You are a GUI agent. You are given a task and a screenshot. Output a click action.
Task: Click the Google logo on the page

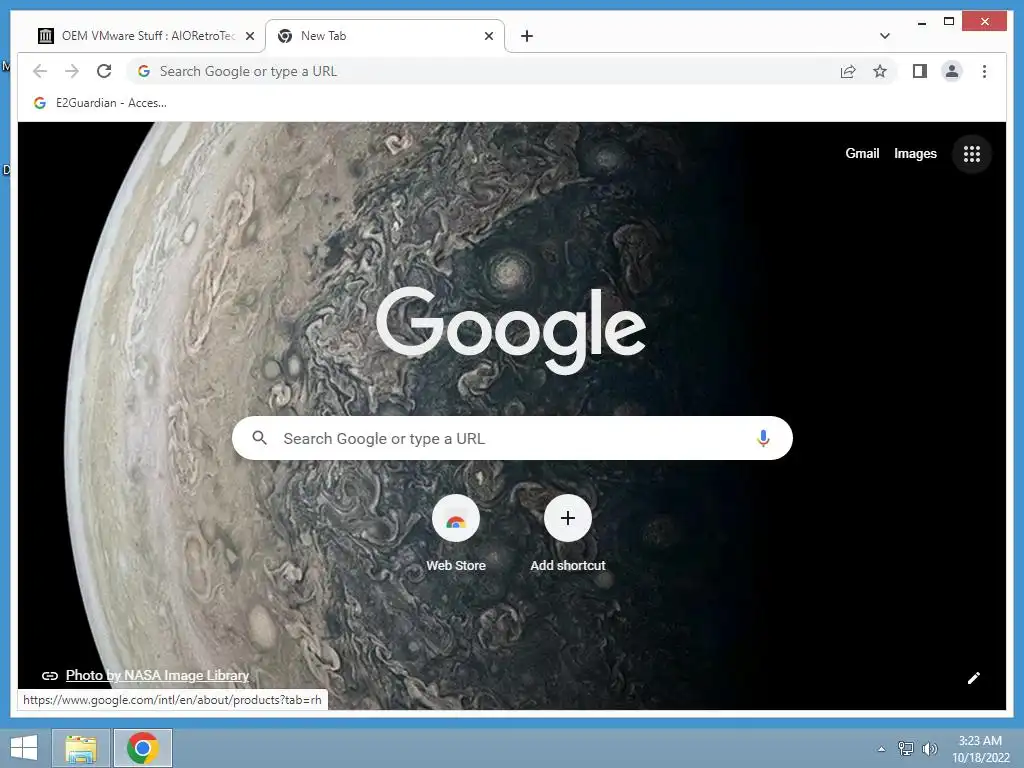pyautogui.click(x=511, y=330)
